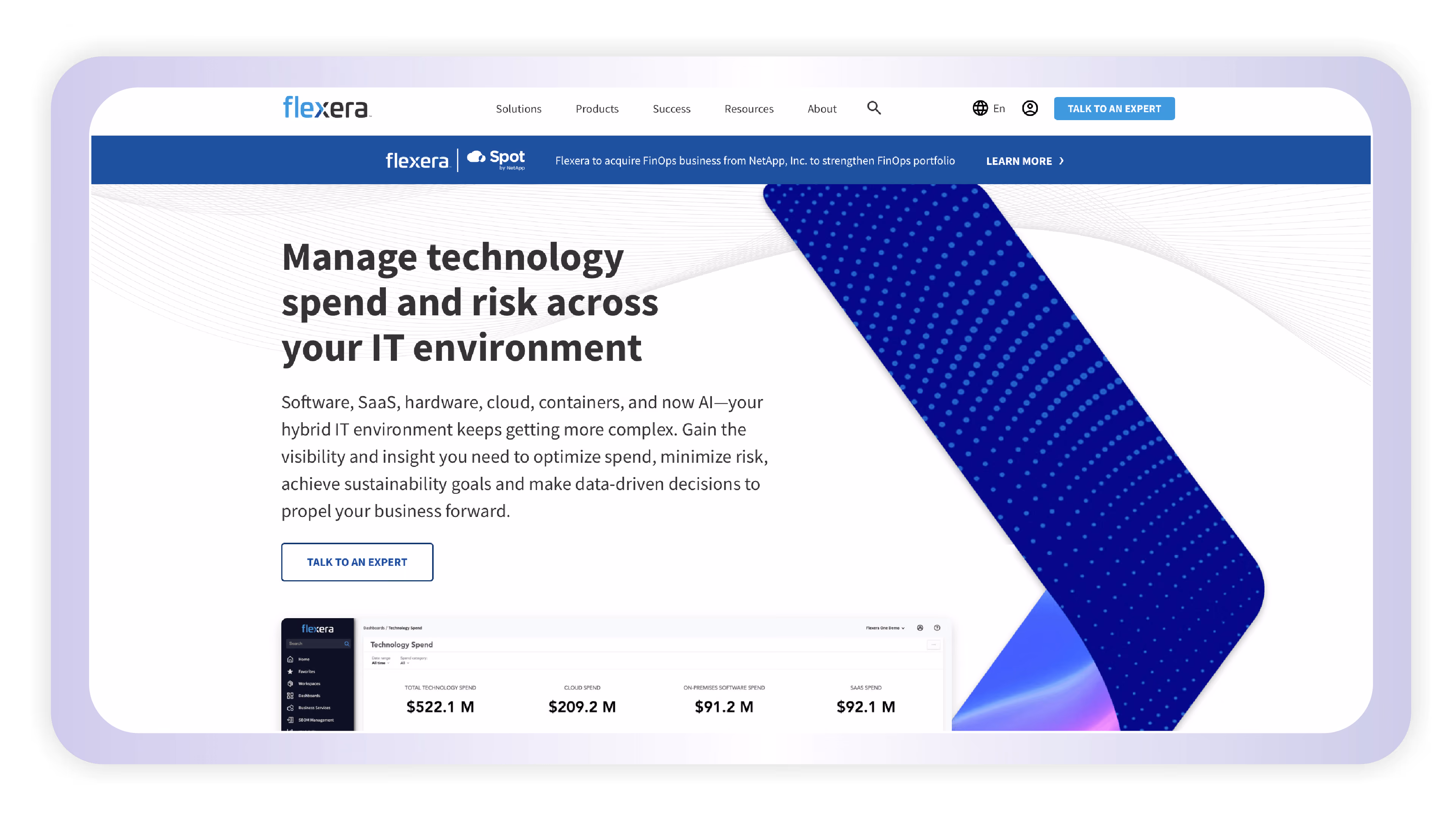The height and width of the screenshot is (819, 1456).
Task: Click the Flexera logo in the dashboard sidebar
Action: (317, 628)
